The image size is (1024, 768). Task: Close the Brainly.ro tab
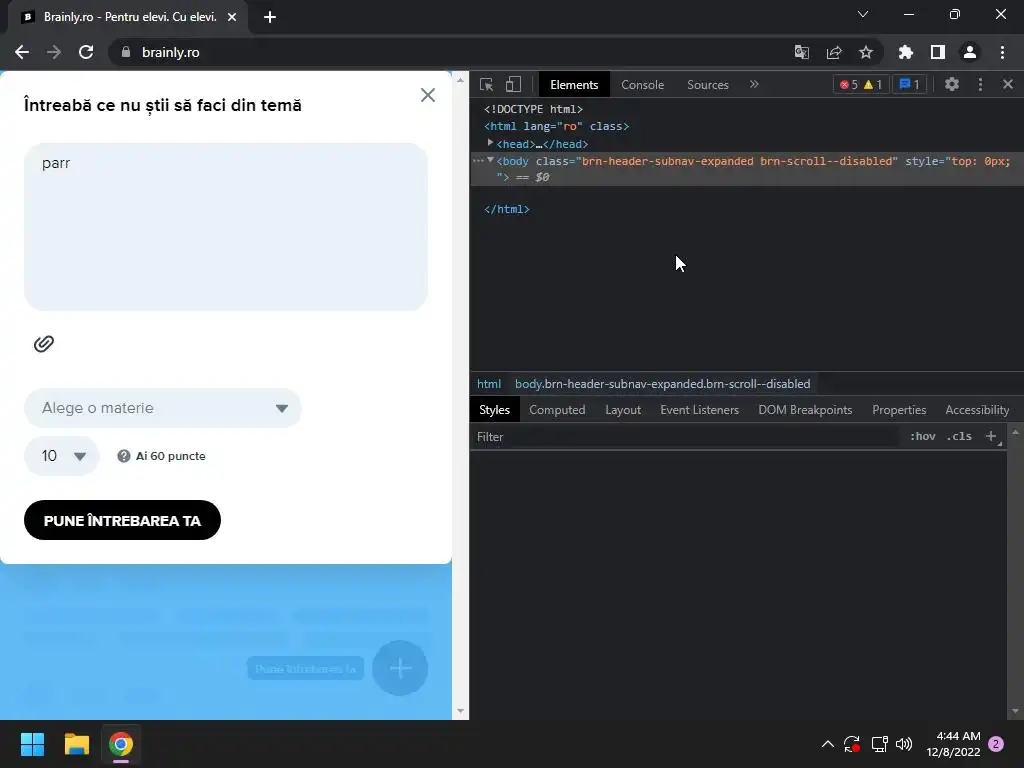pos(232,17)
